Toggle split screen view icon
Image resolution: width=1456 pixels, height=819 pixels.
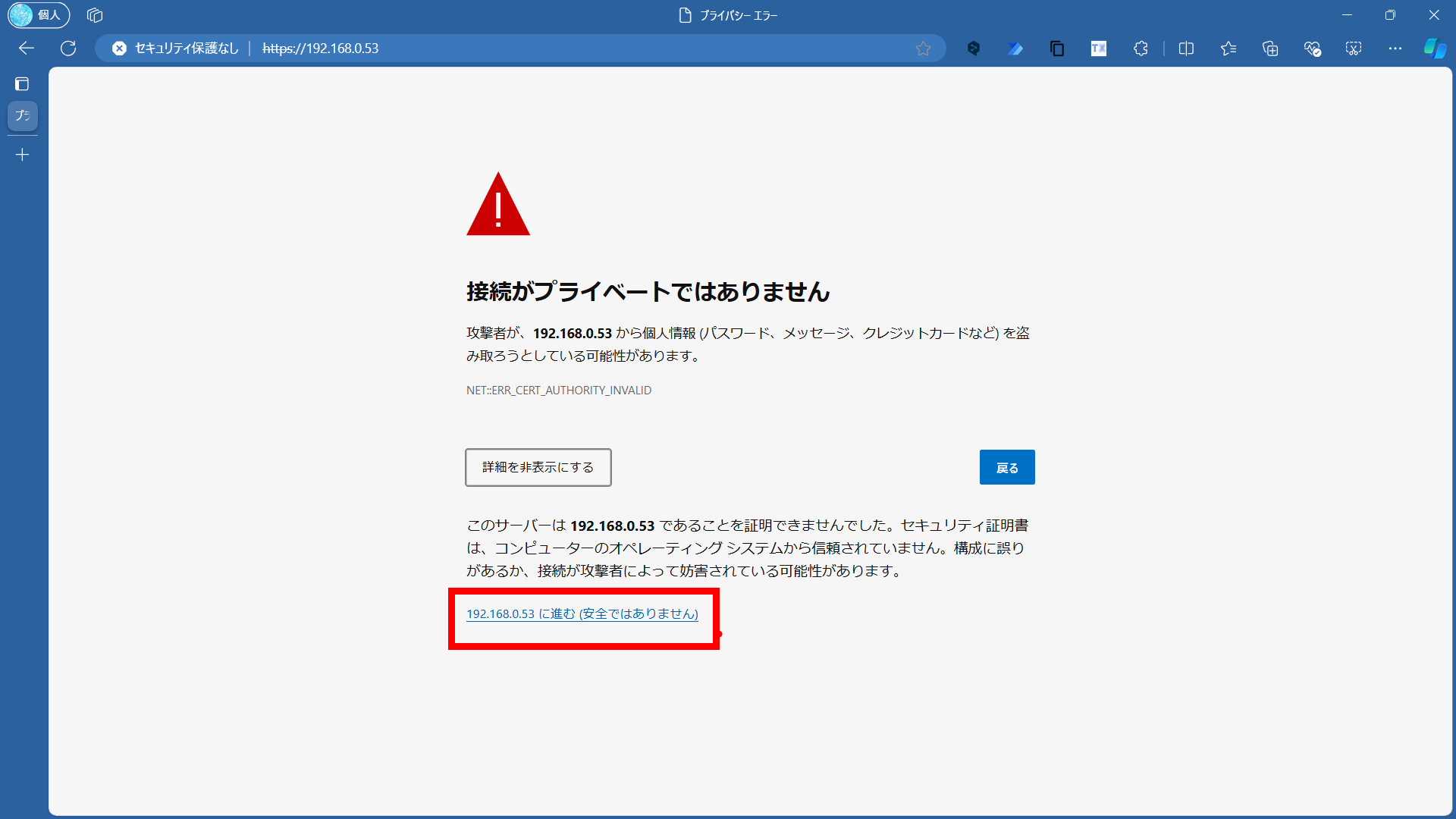coord(1187,49)
